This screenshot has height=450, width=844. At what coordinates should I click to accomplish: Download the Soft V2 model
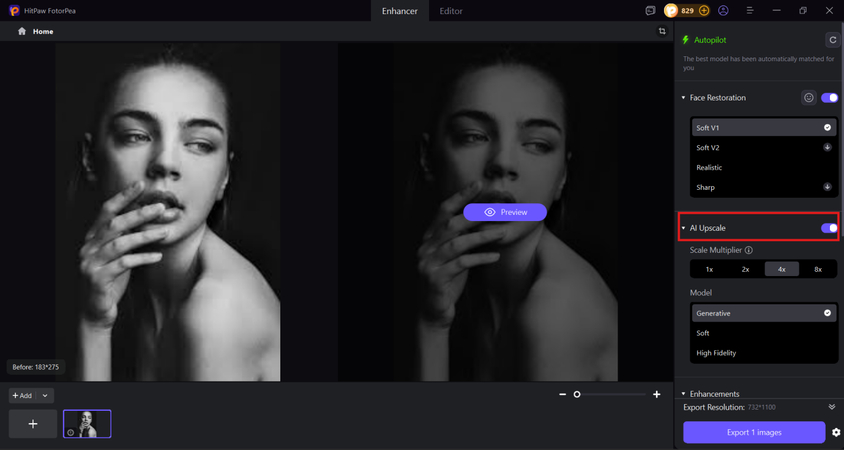pos(827,147)
